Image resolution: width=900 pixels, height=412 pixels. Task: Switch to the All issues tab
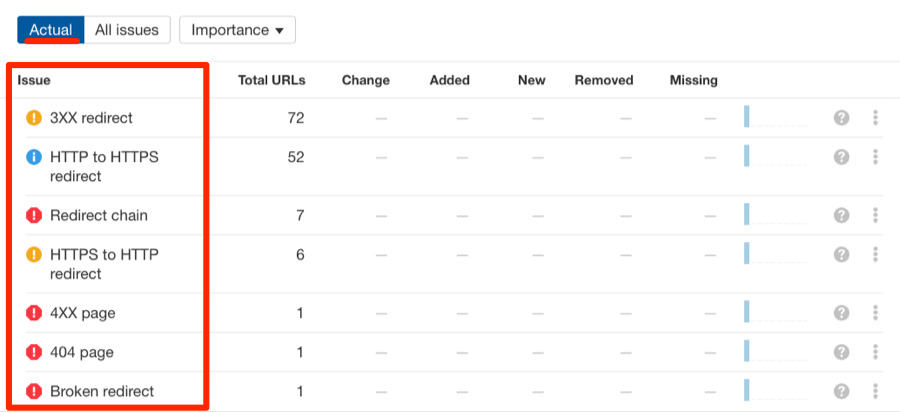coord(127,30)
